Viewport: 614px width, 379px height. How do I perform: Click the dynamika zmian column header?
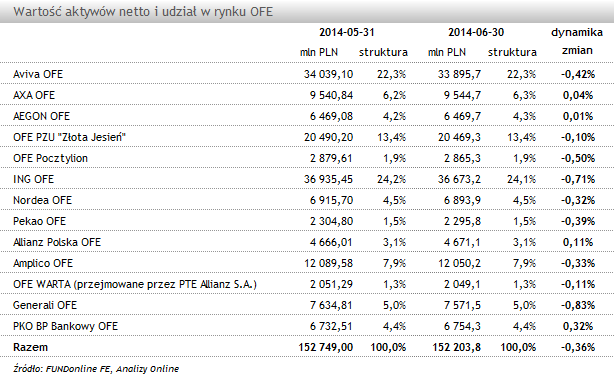coord(577,41)
